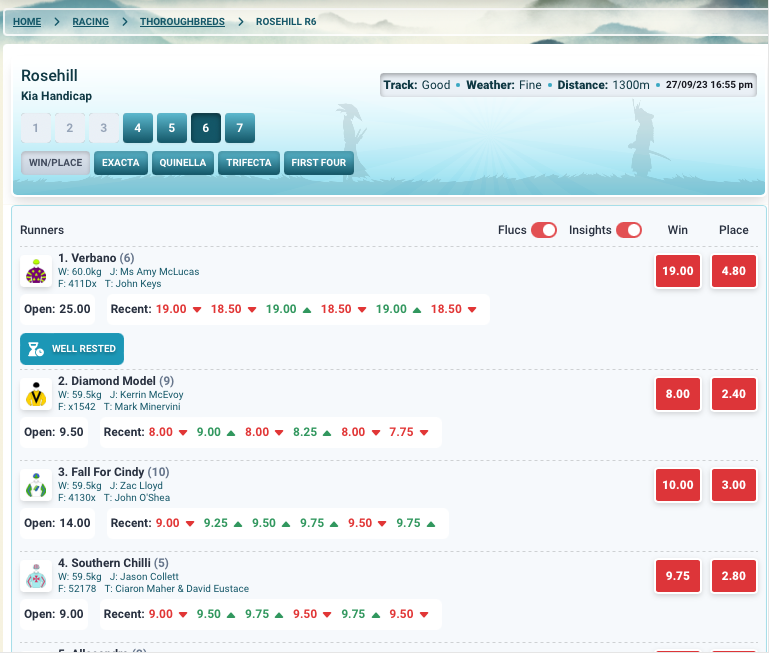This screenshot has width=769, height=653.
Task: Click the Runners column heading
Action: [42, 230]
